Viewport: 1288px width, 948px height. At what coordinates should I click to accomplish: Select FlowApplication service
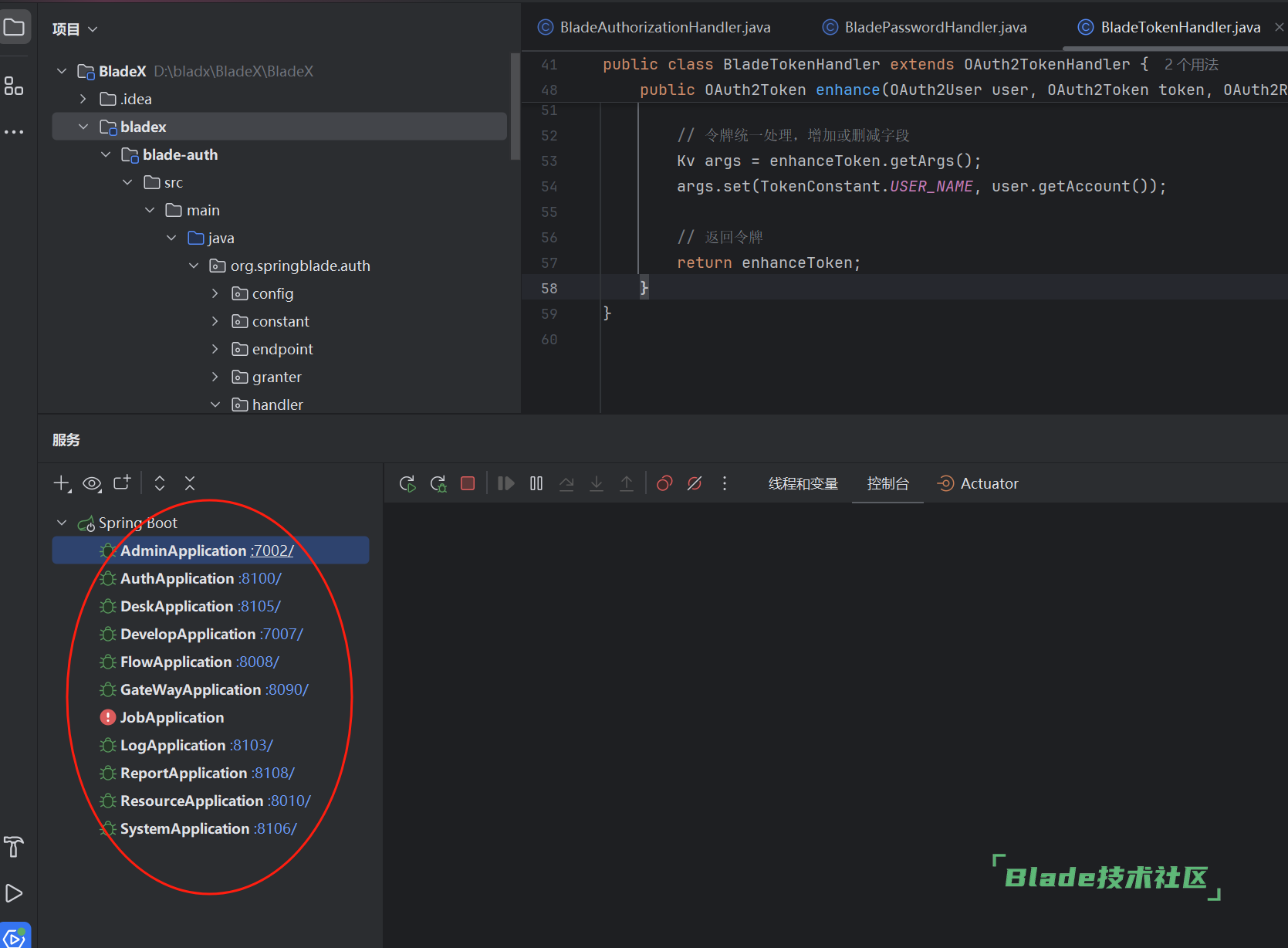pyautogui.click(x=211, y=662)
